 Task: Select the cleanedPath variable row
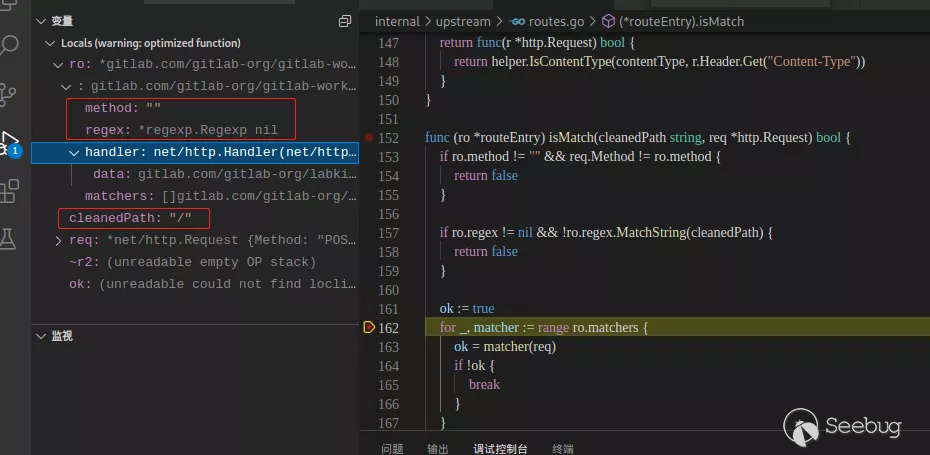coord(195,218)
